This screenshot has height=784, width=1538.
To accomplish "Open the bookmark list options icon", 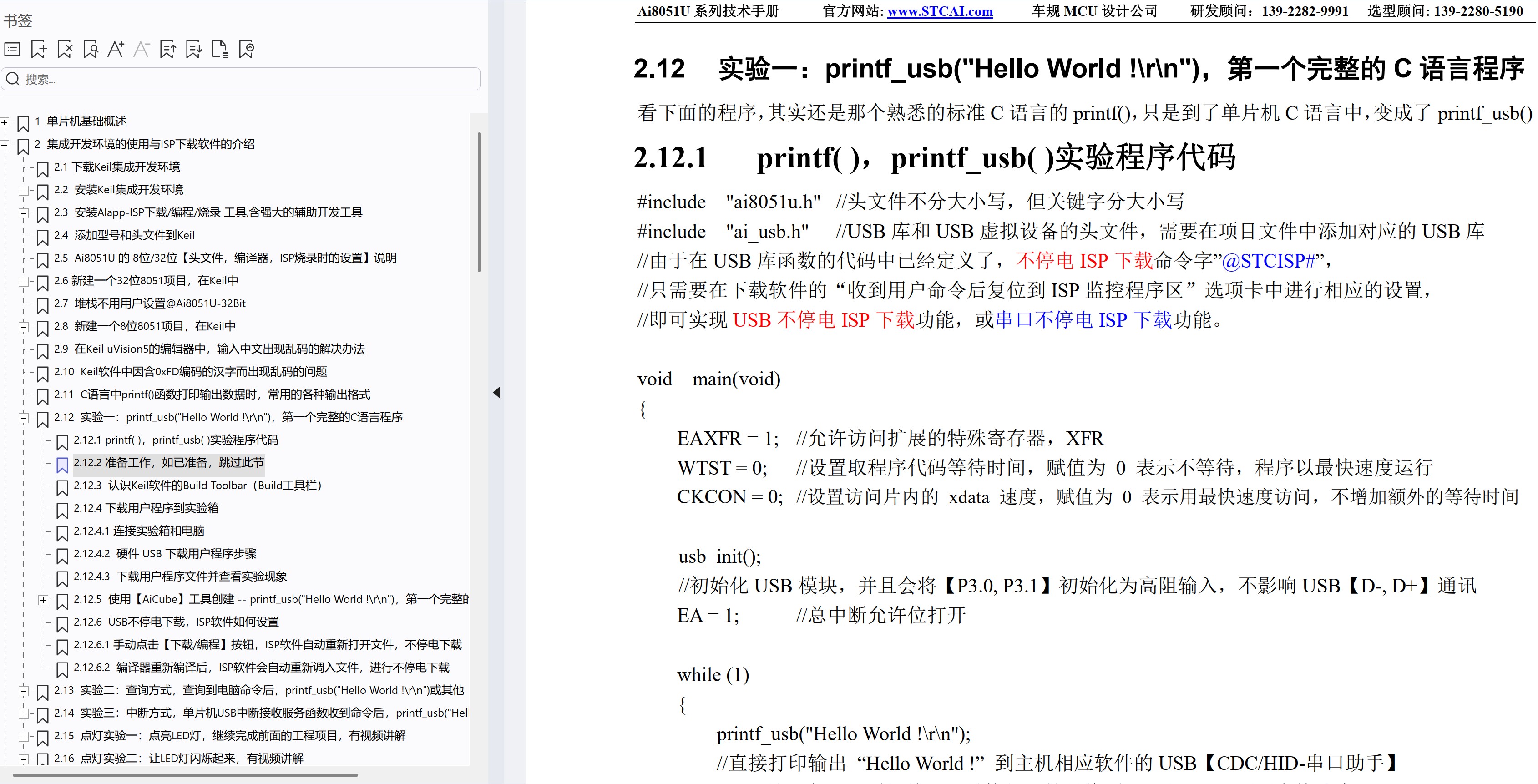I will [13, 50].
